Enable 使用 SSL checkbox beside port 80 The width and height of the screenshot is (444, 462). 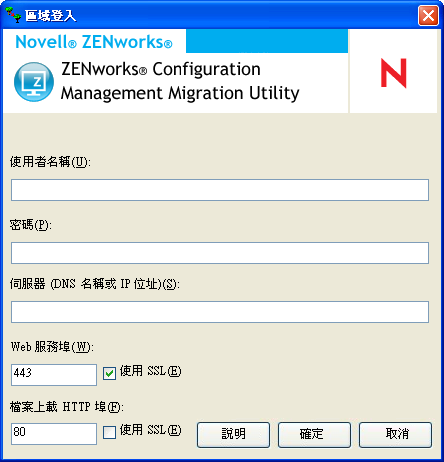[109, 432]
